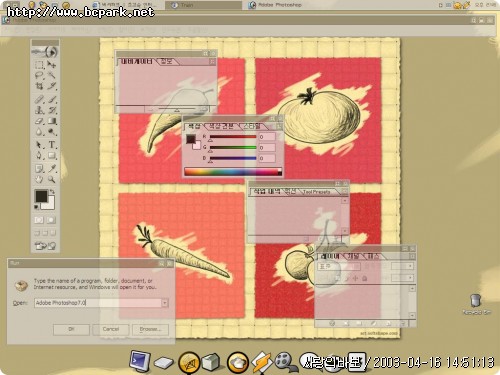Enable Full Screen with Menu Bar mode
500x375 pixels.
click(45, 233)
